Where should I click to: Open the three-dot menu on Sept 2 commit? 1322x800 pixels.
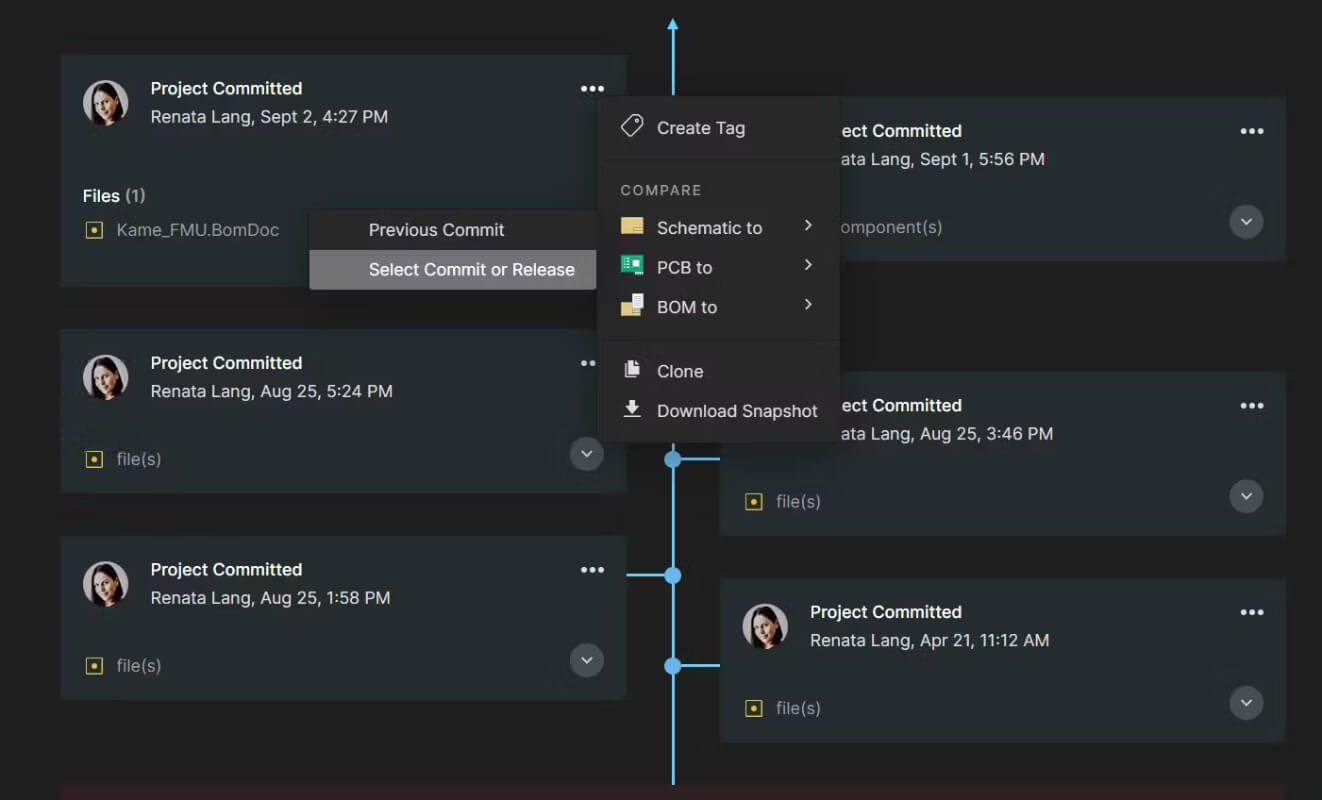pos(592,89)
